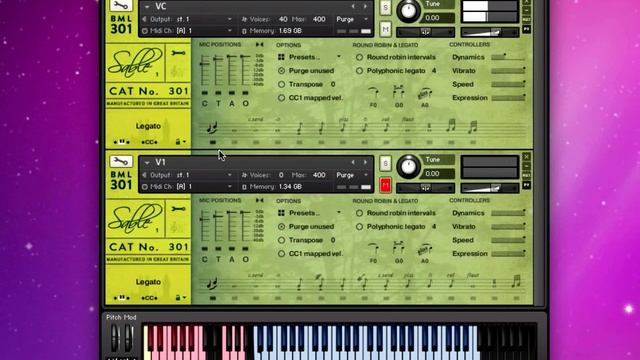This screenshot has height=360, width=640.
Task: Click the V1 Tune value 0.00
Action: pyautogui.click(x=433, y=173)
